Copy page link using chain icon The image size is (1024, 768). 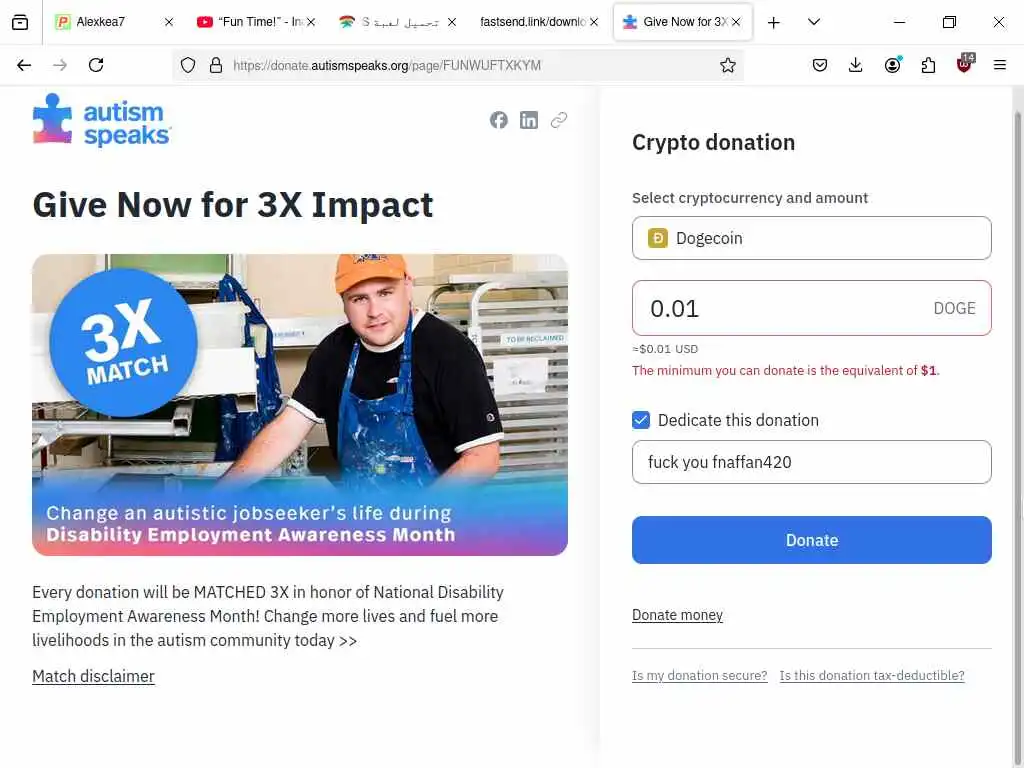point(558,120)
